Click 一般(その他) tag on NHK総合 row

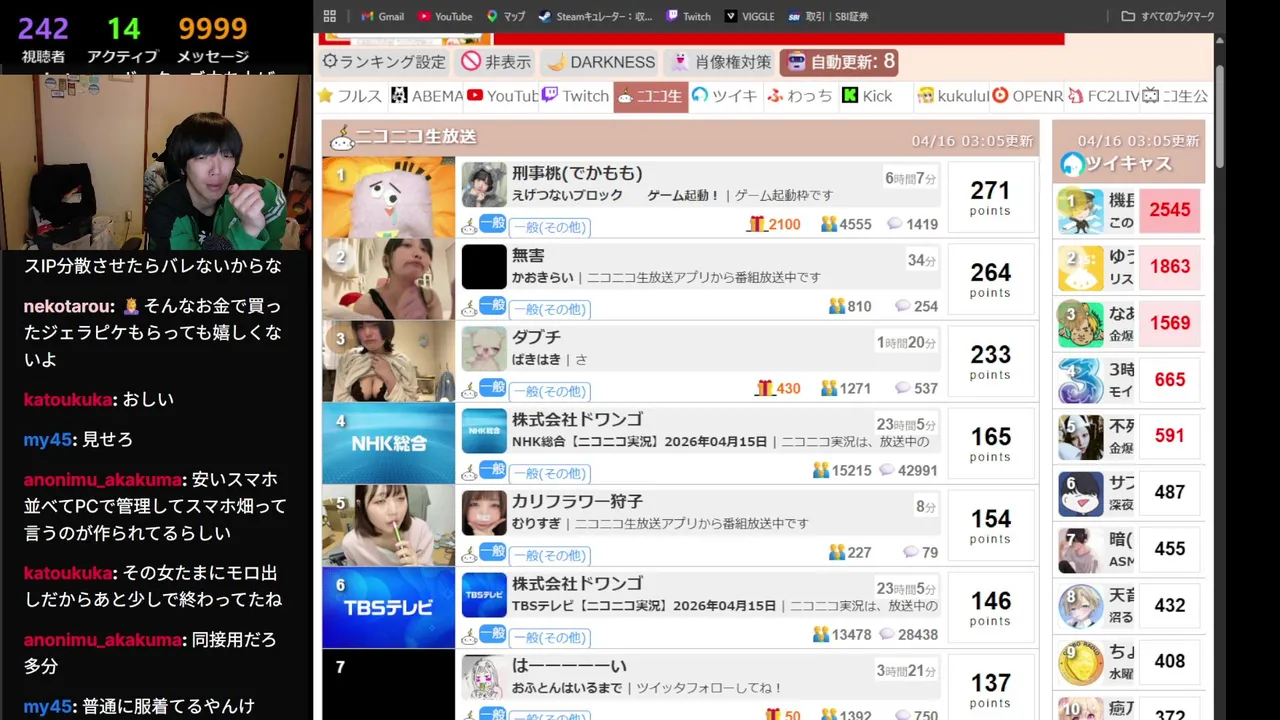[549, 473]
